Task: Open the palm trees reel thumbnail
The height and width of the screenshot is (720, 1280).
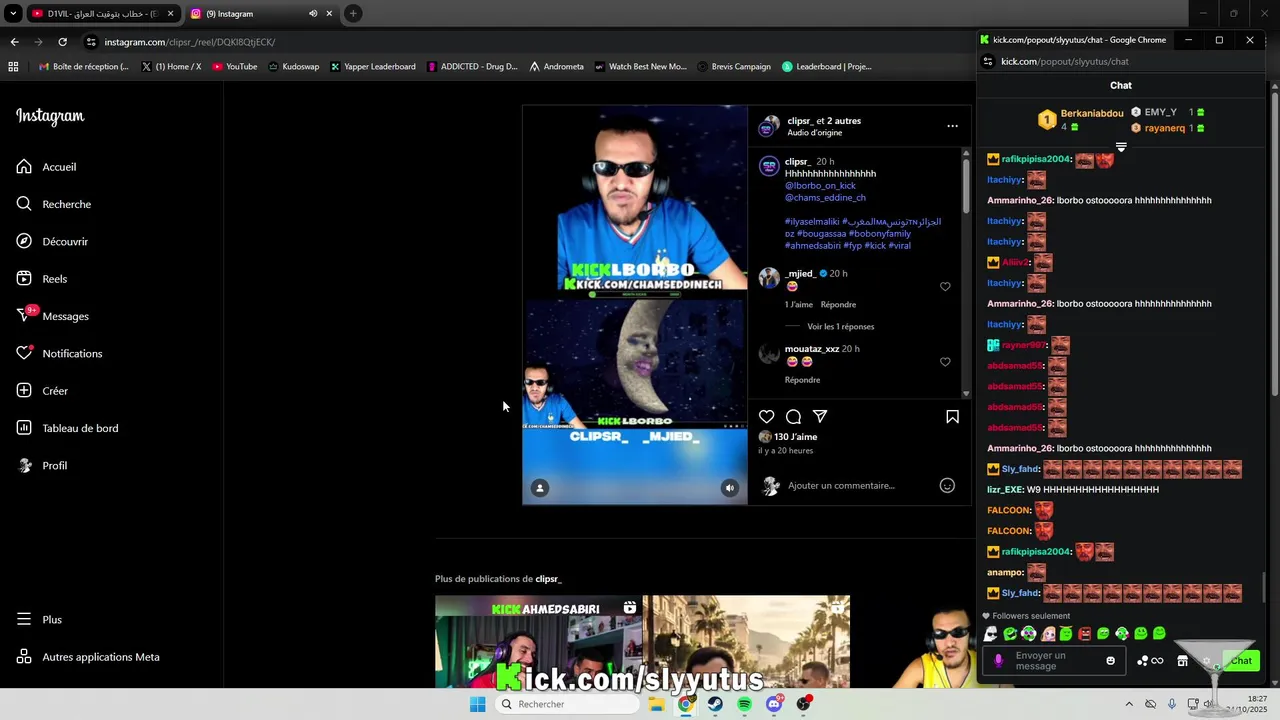Action: click(746, 642)
